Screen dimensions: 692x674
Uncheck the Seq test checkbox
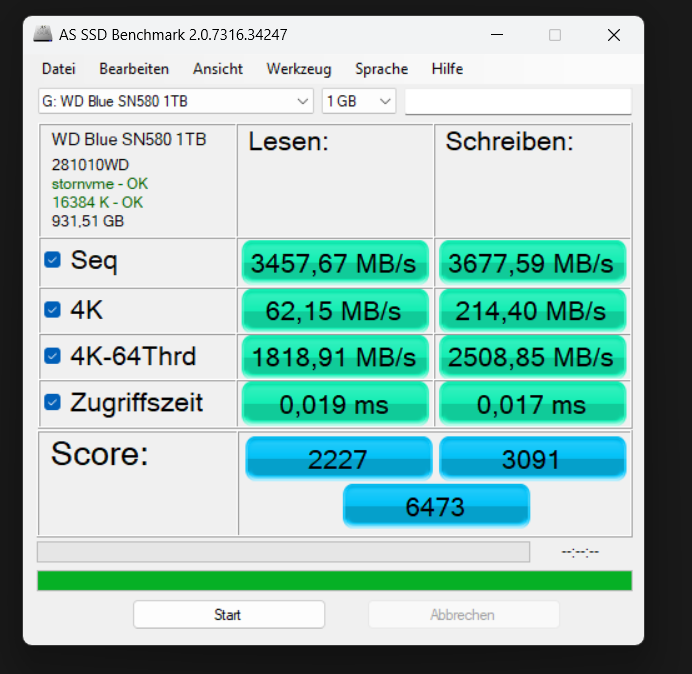coord(53,260)
